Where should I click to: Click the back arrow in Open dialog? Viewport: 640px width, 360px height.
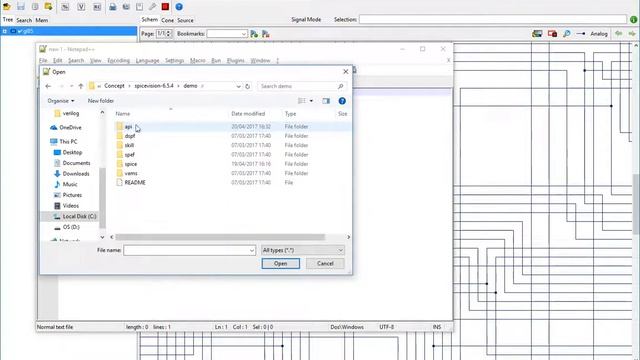click(48, 86)
